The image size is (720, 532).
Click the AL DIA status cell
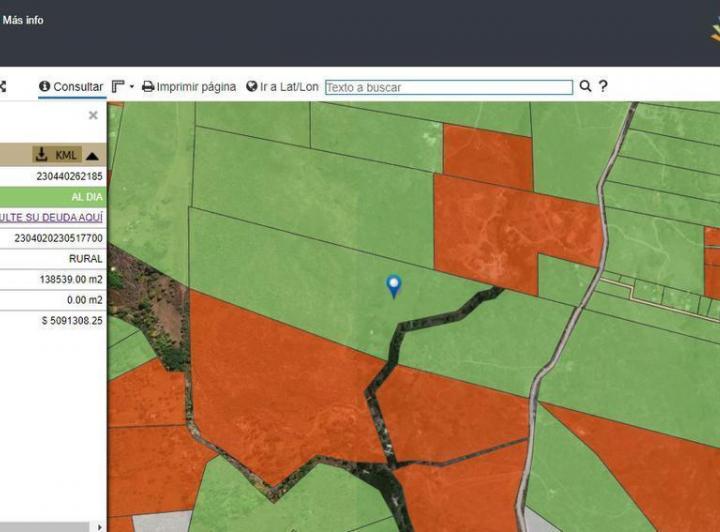point(53,197)
